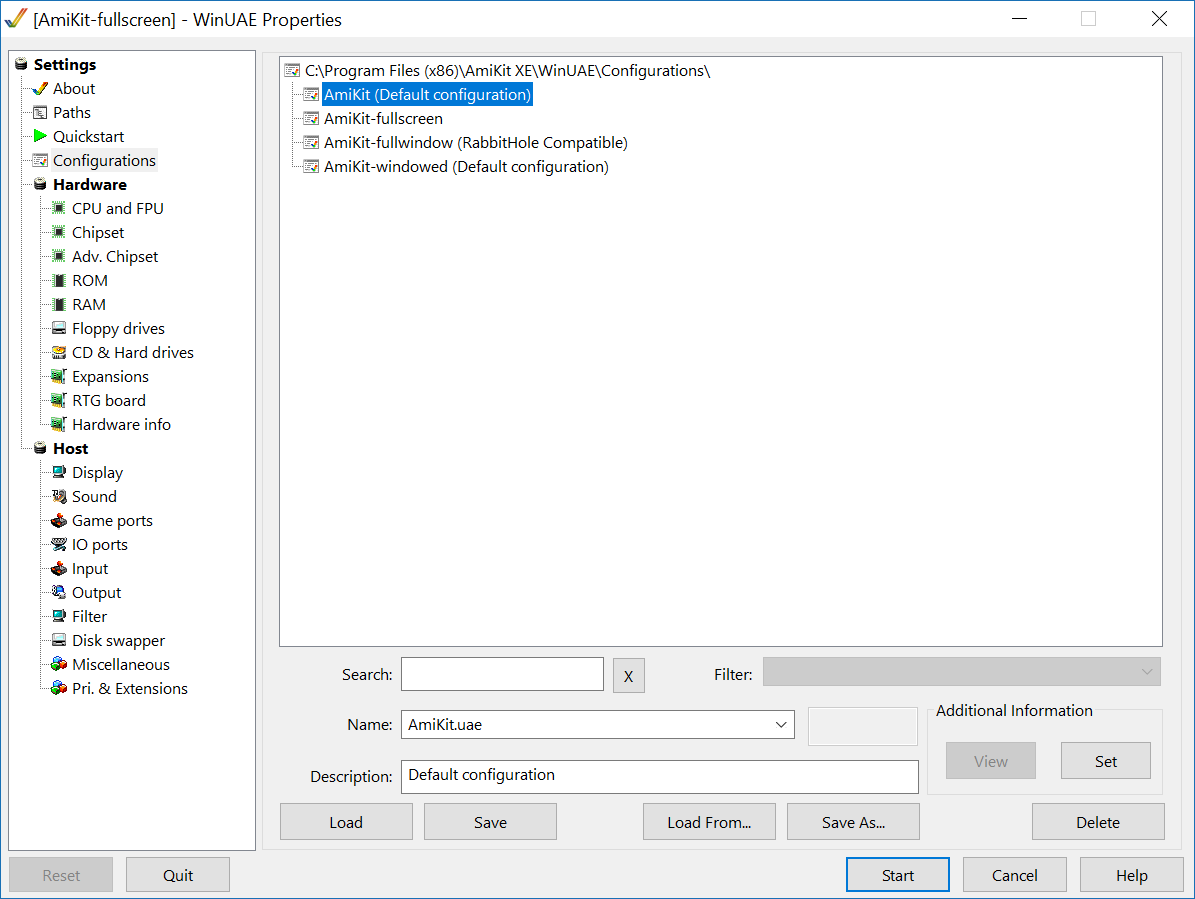Click the Load button
Image resolution: width=1195 pixels, height=899 pixels.
click(346, 822)
